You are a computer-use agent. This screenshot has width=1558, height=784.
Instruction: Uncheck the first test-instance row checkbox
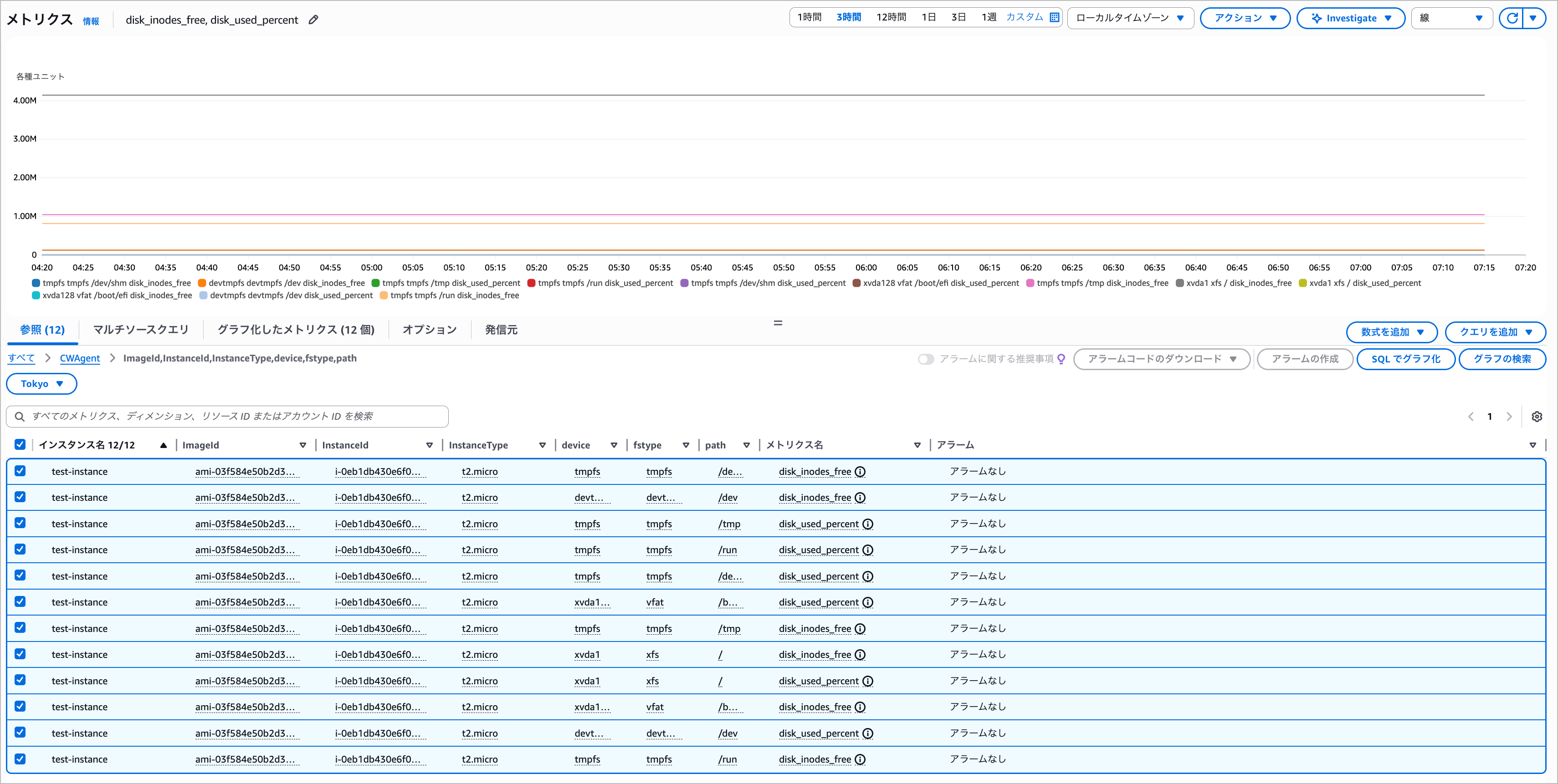(x=20, y=471)
